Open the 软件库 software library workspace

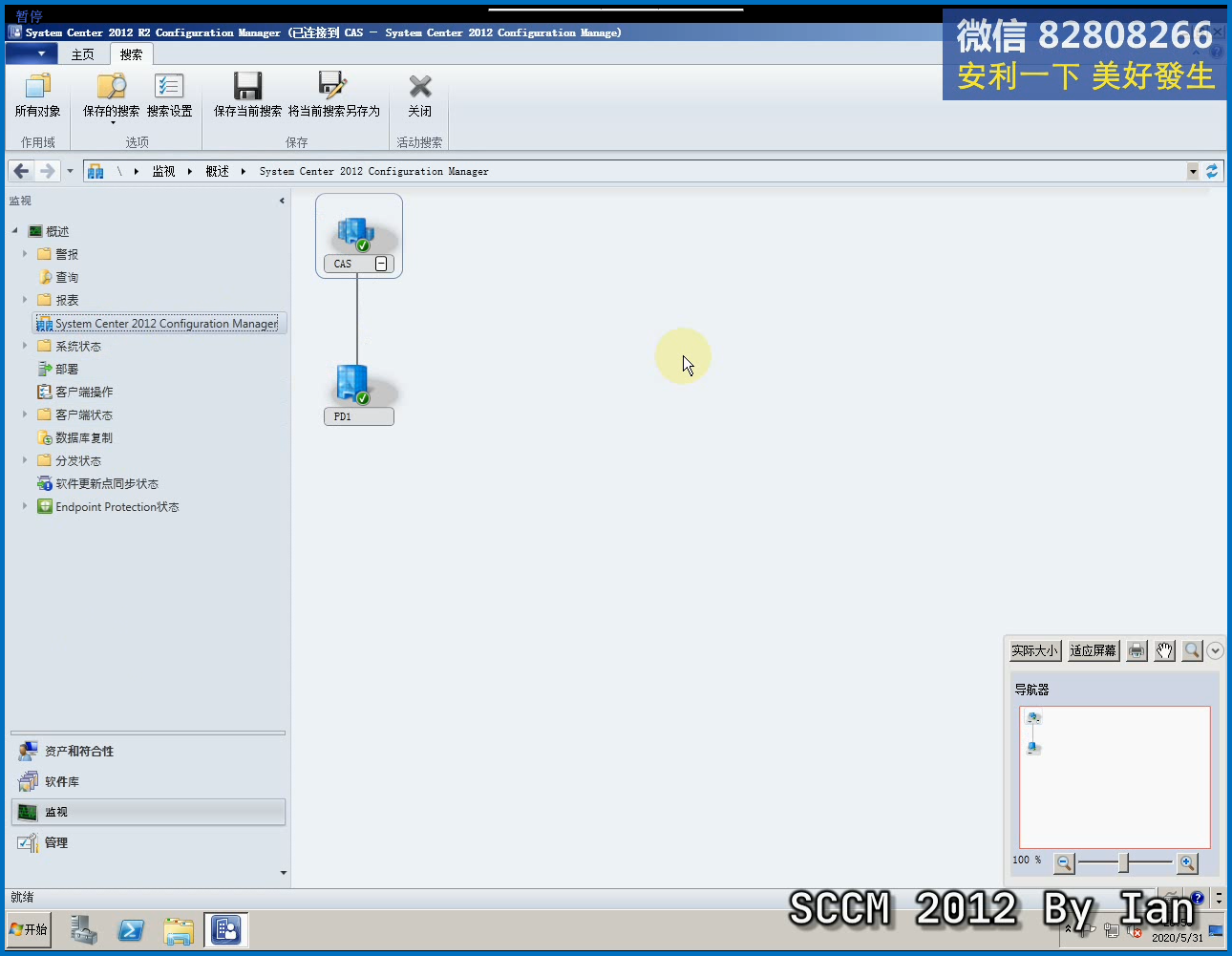point(148,782)
